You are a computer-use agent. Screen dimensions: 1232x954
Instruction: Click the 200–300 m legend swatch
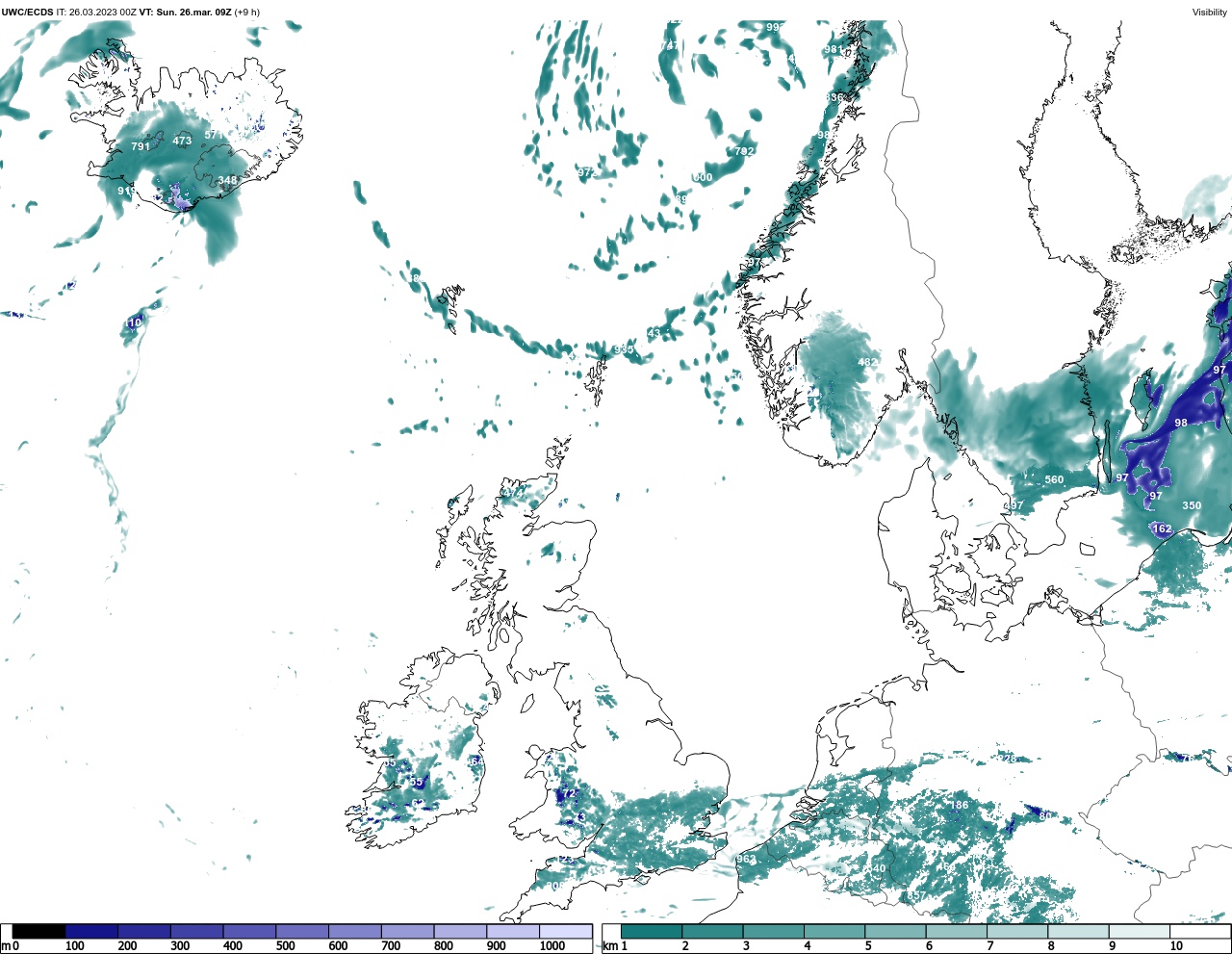pyautogui.click(x=144, y=931)
